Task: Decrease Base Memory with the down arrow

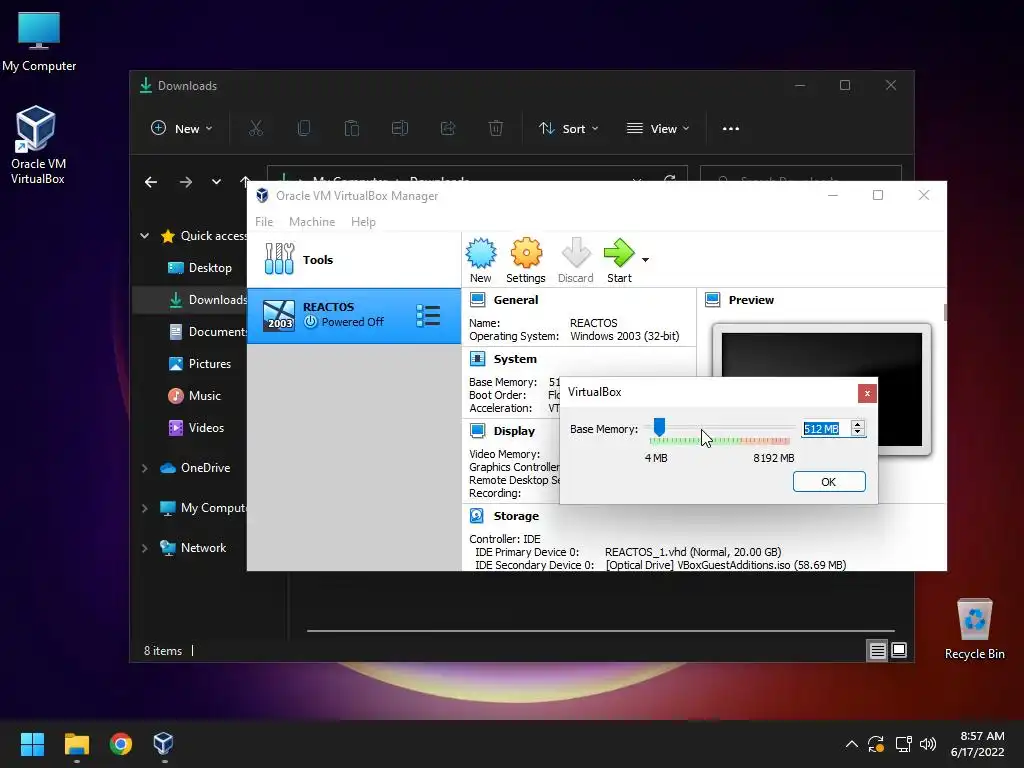Action: pos(857,432)
